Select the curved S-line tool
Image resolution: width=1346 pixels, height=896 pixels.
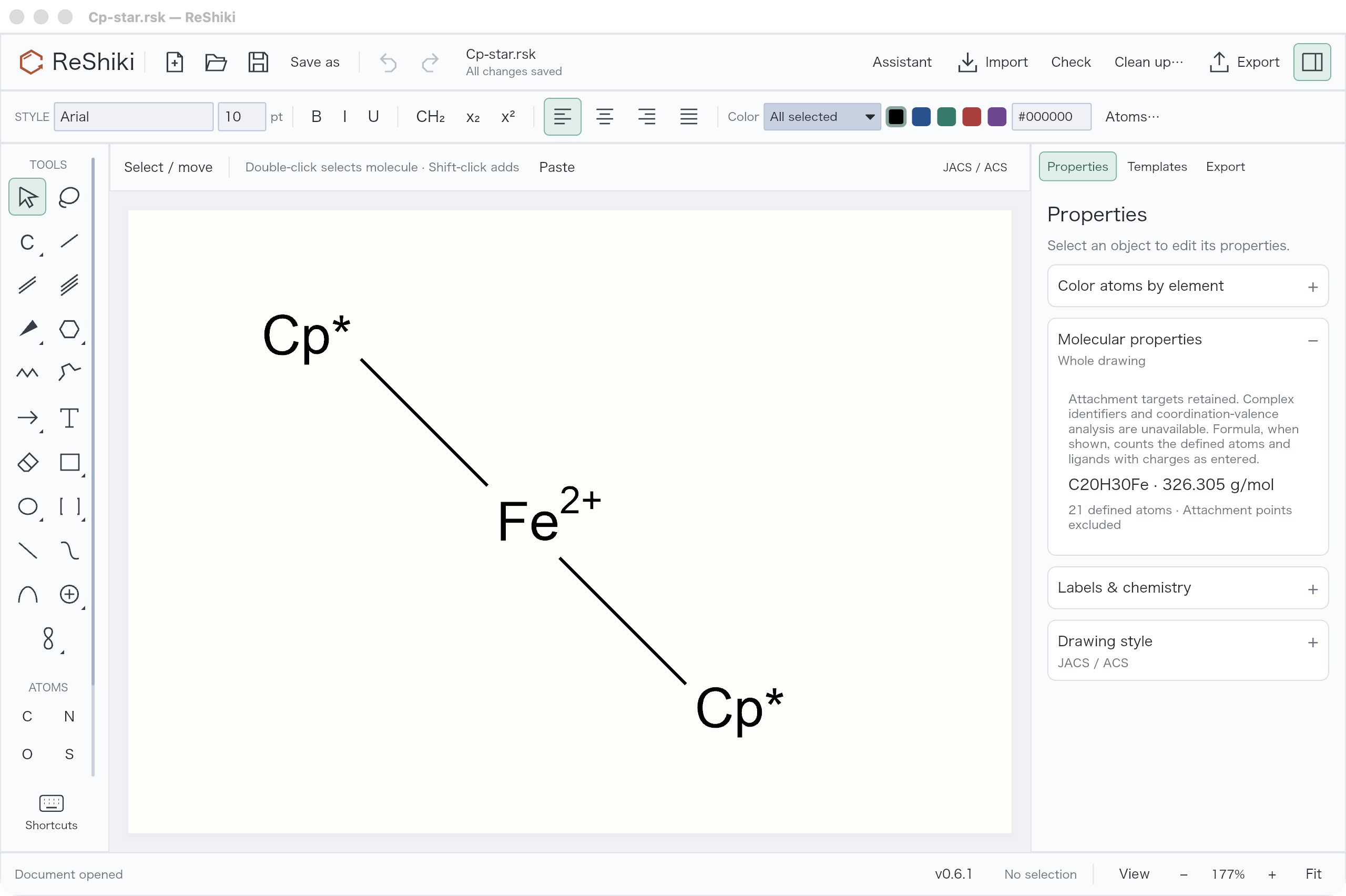[69, 551]
